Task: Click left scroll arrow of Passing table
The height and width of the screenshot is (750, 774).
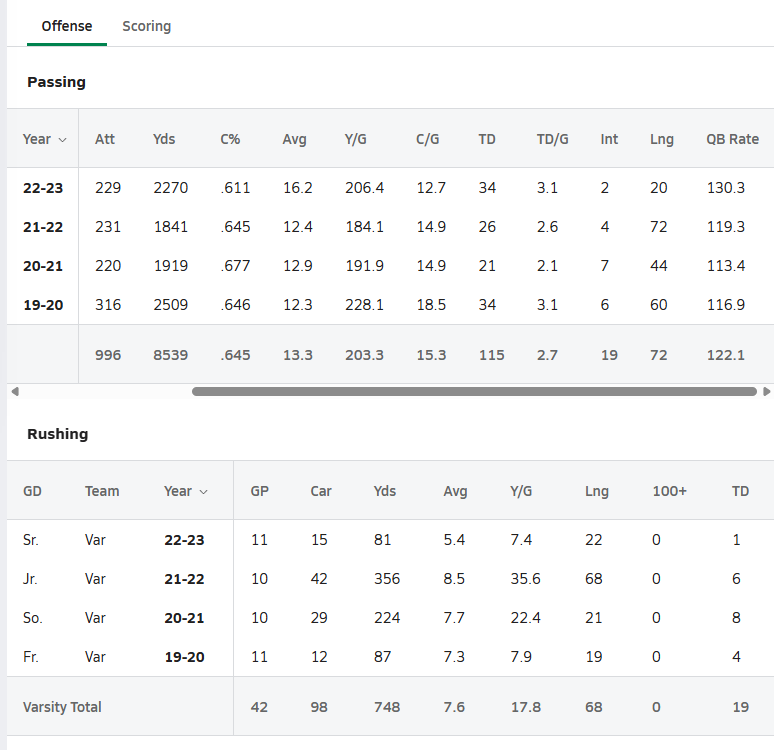Action: pos(15,392)
